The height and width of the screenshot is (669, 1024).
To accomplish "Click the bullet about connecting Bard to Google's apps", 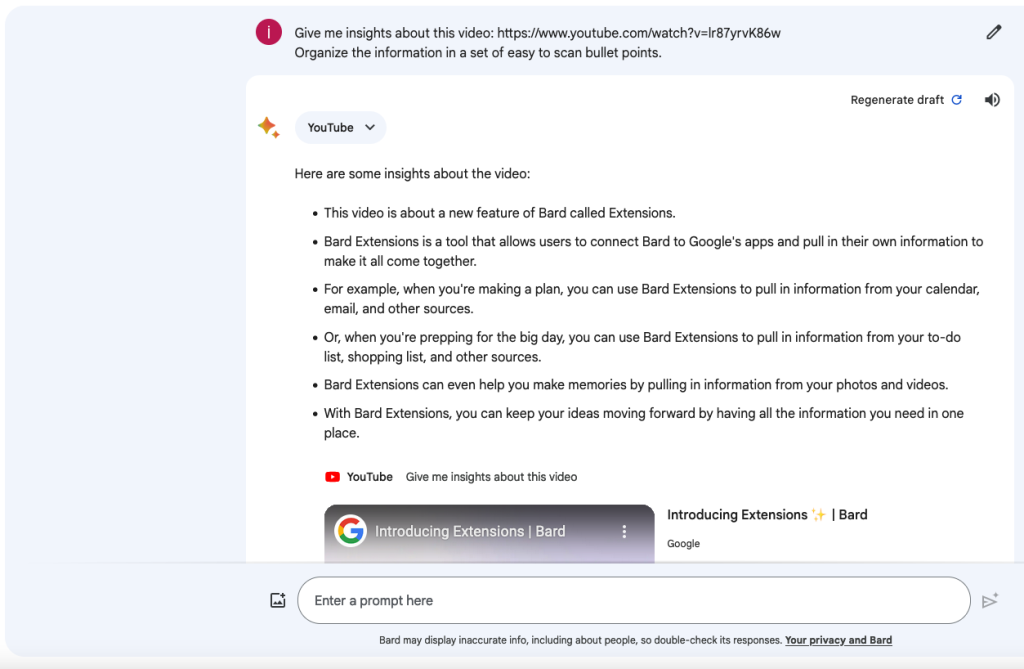I will tap(653, 252).
